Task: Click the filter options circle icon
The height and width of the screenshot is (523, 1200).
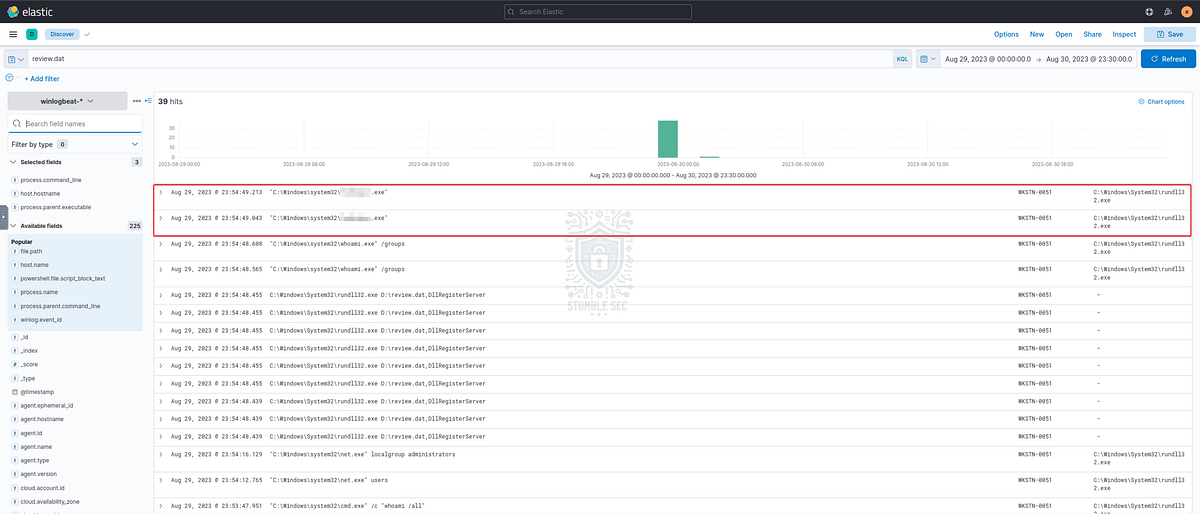Action: coord(11,78)
